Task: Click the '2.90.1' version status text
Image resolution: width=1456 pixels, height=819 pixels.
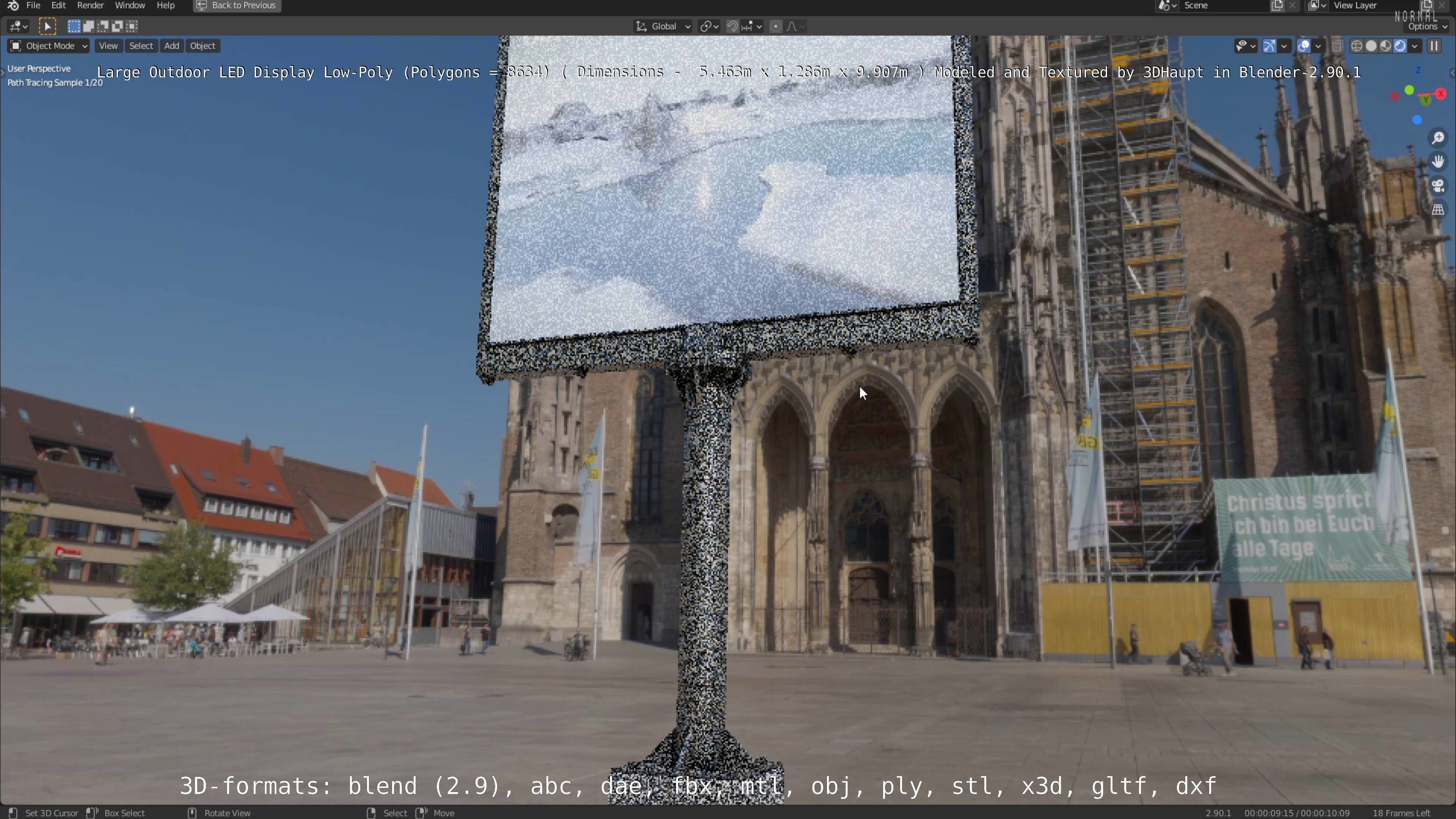Action: point(1218,813)
